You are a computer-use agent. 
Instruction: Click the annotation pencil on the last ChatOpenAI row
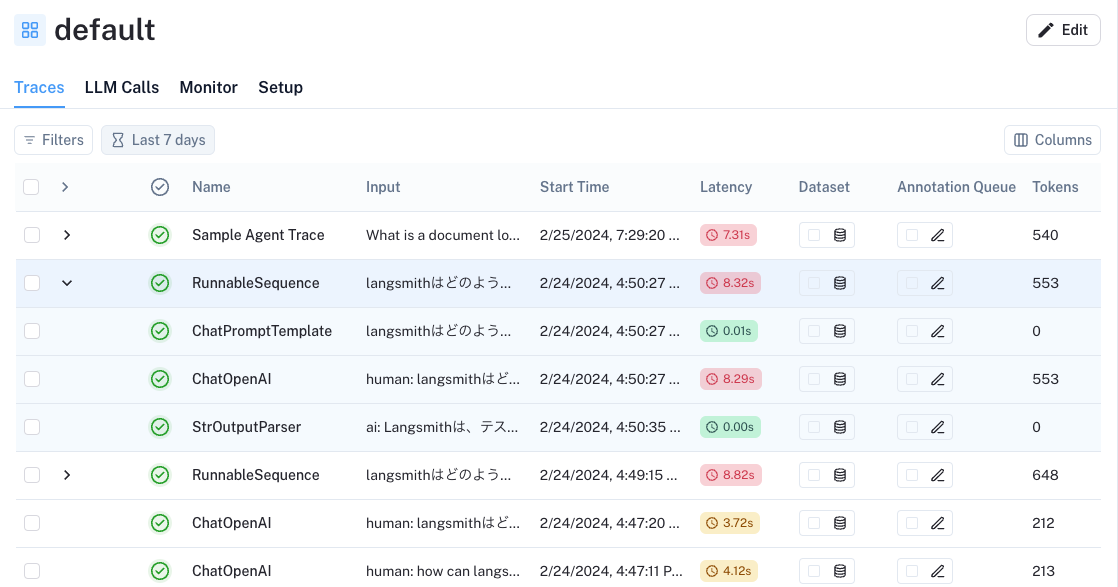(x=937, y=571)
